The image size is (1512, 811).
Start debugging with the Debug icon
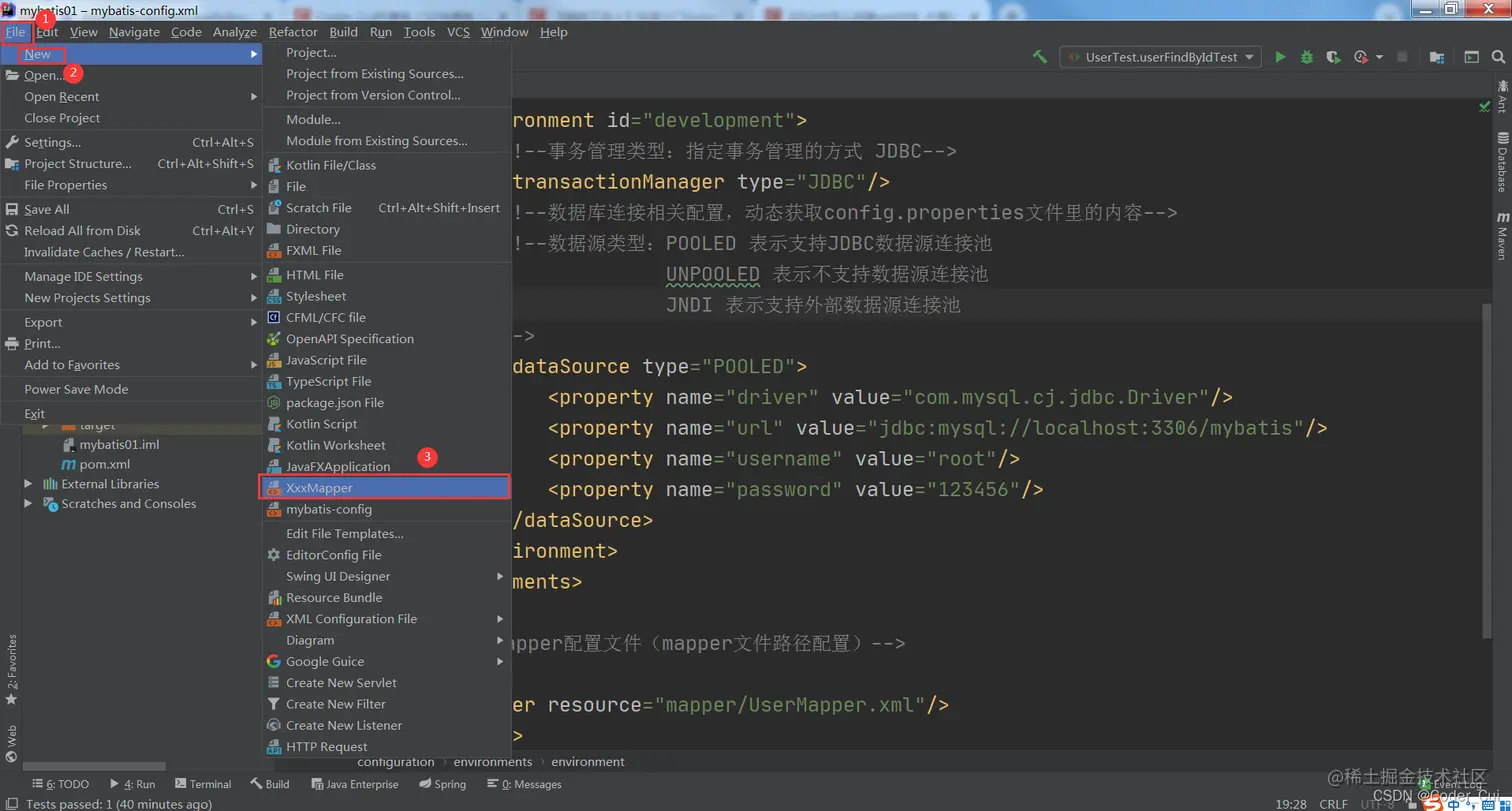click(x=1307, y=57)
